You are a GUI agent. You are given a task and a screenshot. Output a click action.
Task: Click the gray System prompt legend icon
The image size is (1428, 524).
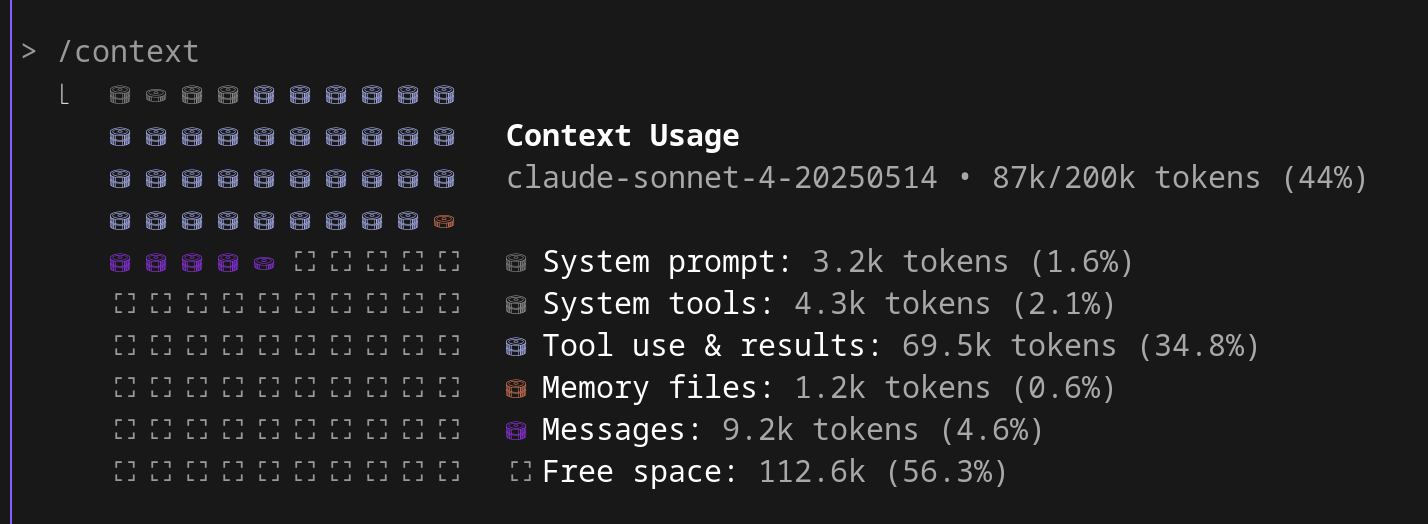pyautogui.click(x=516, y=263)
